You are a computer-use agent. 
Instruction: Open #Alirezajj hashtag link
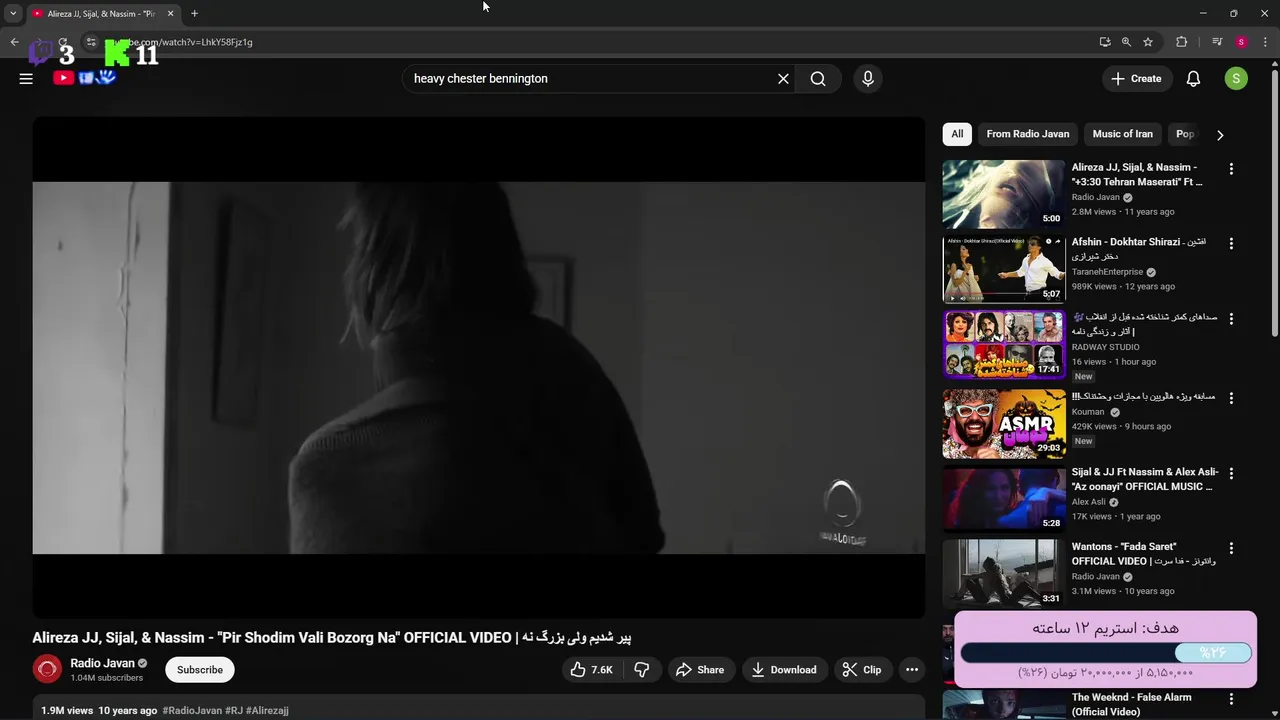267,711
